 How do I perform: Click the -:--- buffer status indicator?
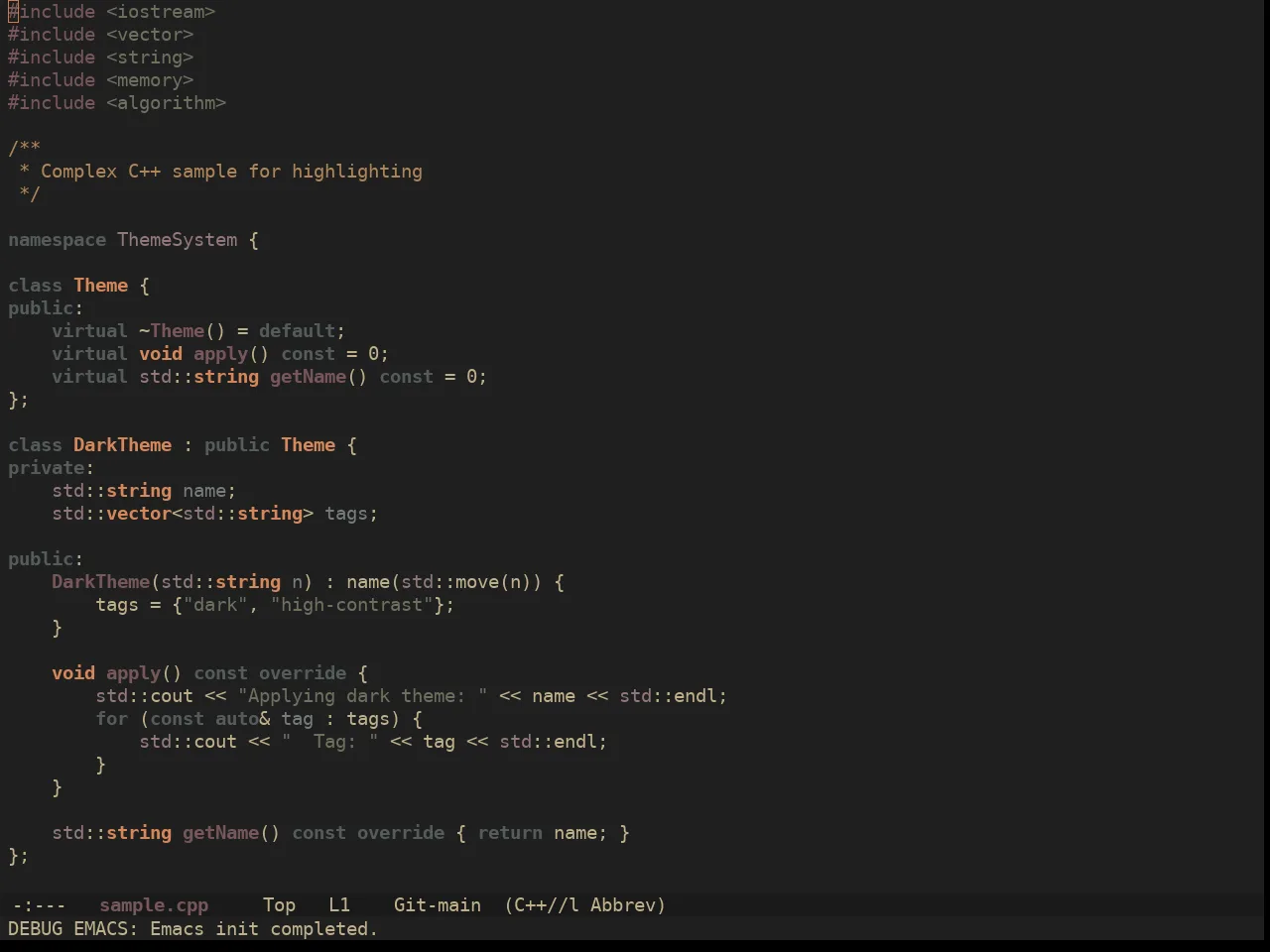39,905
